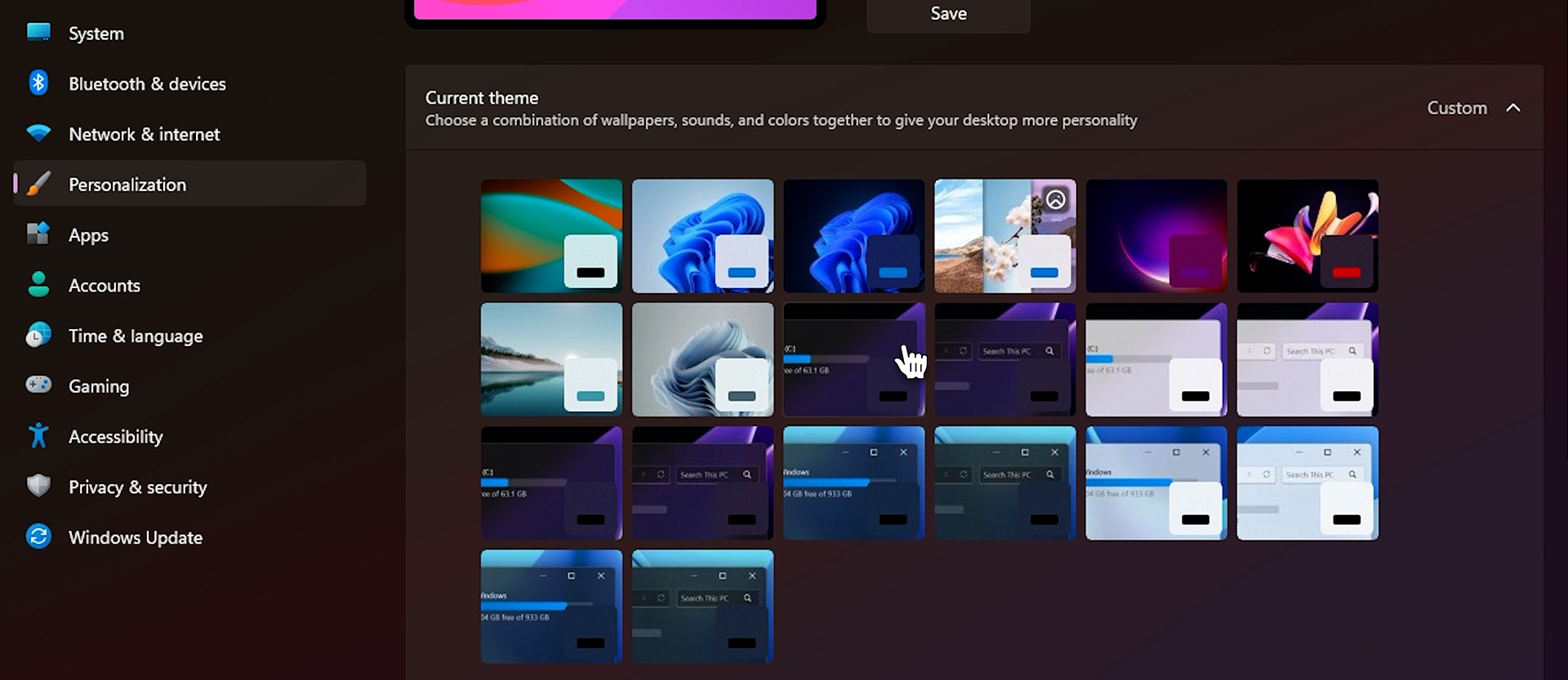Click the Time & language globe icon

38,336
